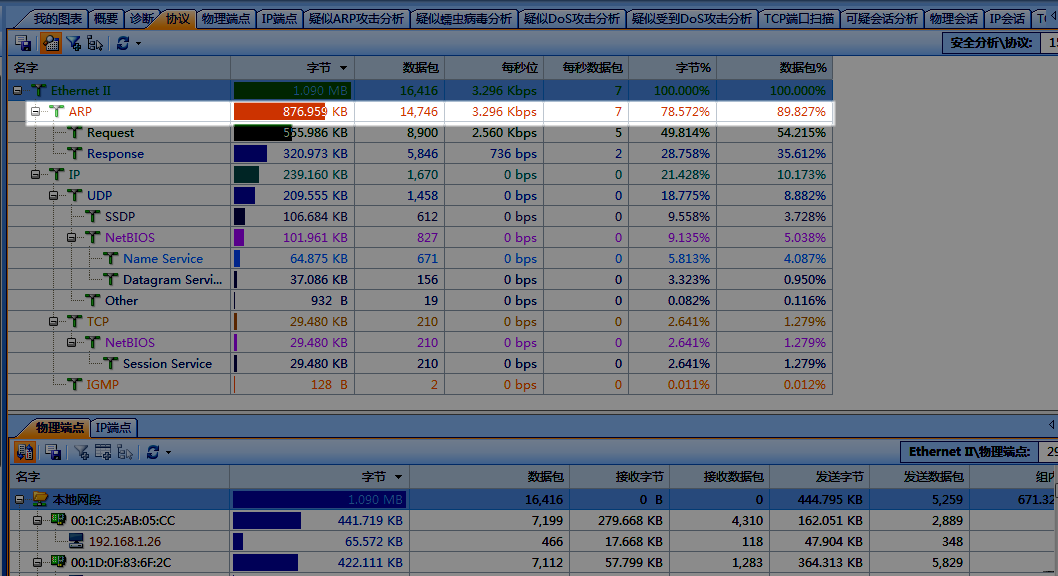Switch to the 诊断 tab

coord(142,18)
